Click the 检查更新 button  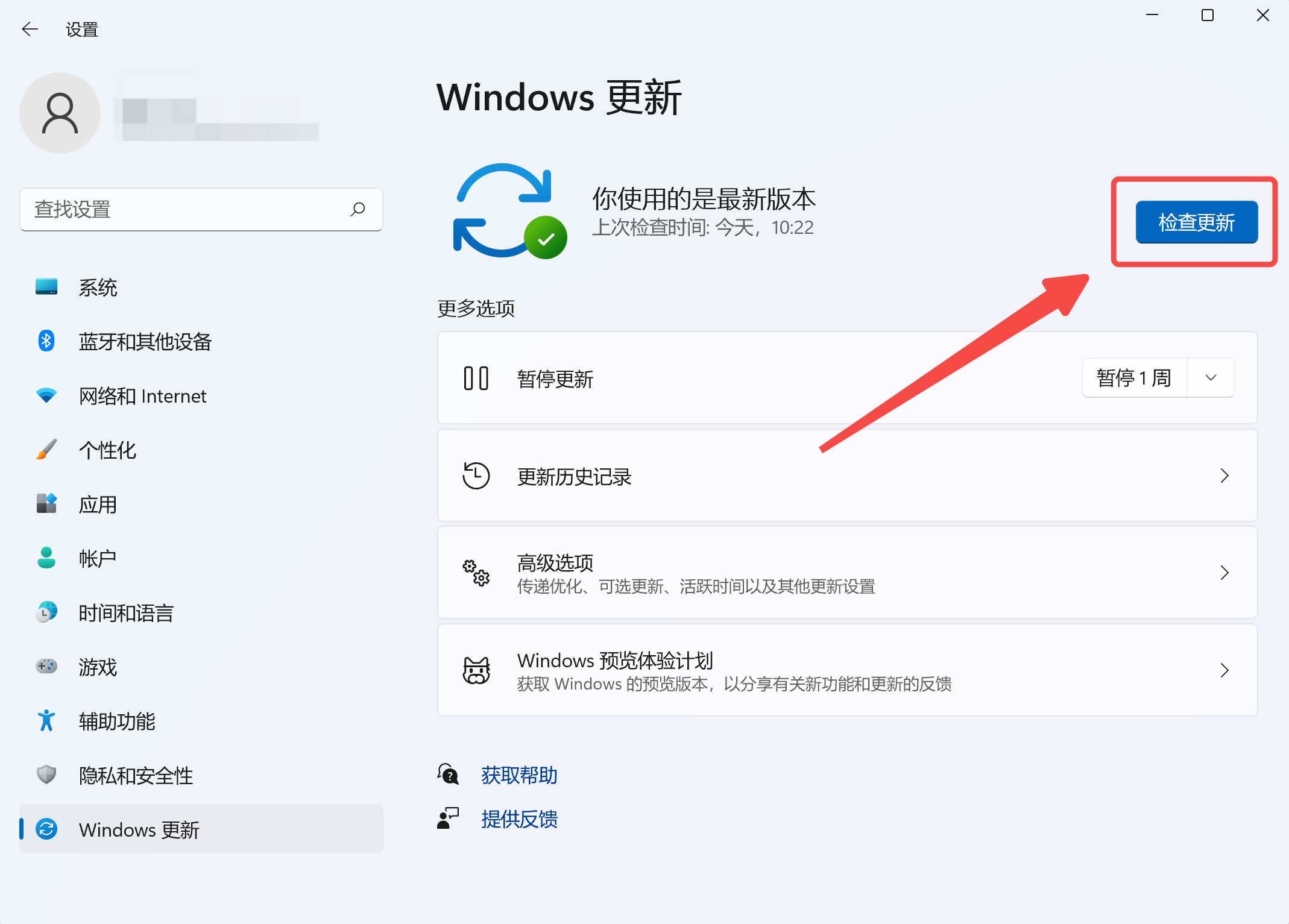pyautogui.click(x=1196, y=222)
